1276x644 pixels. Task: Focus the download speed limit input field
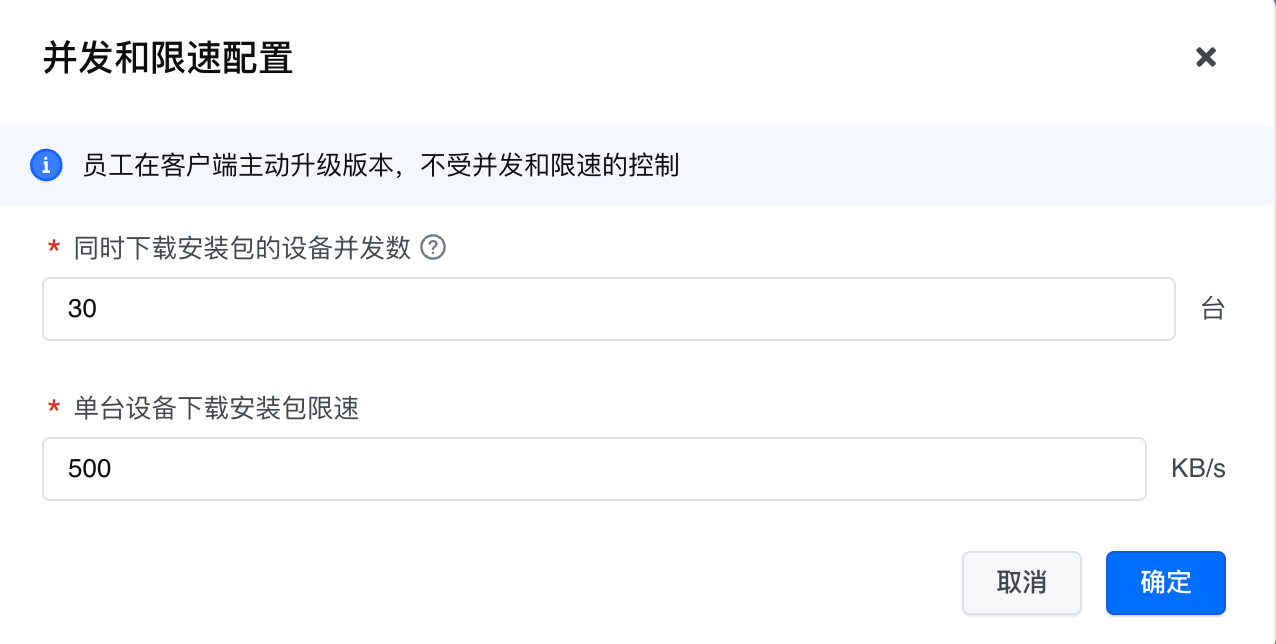point(594,469)
